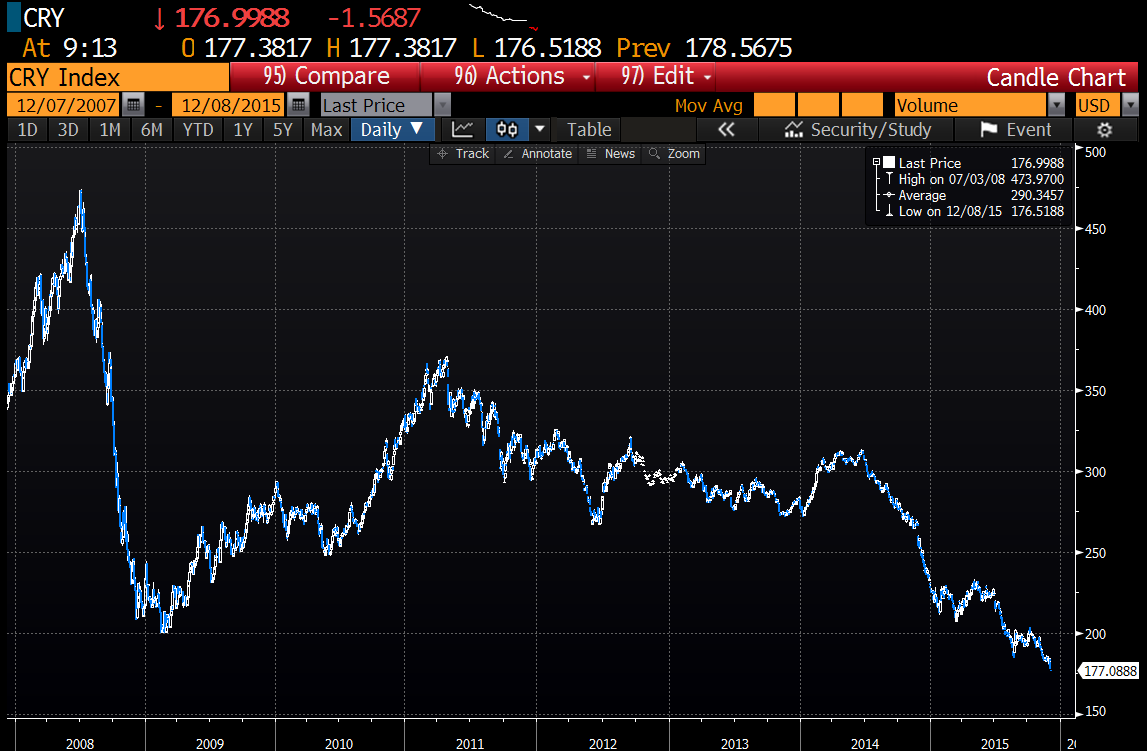
Task: Switch to line chart view icon
Action: coord(462,129)
